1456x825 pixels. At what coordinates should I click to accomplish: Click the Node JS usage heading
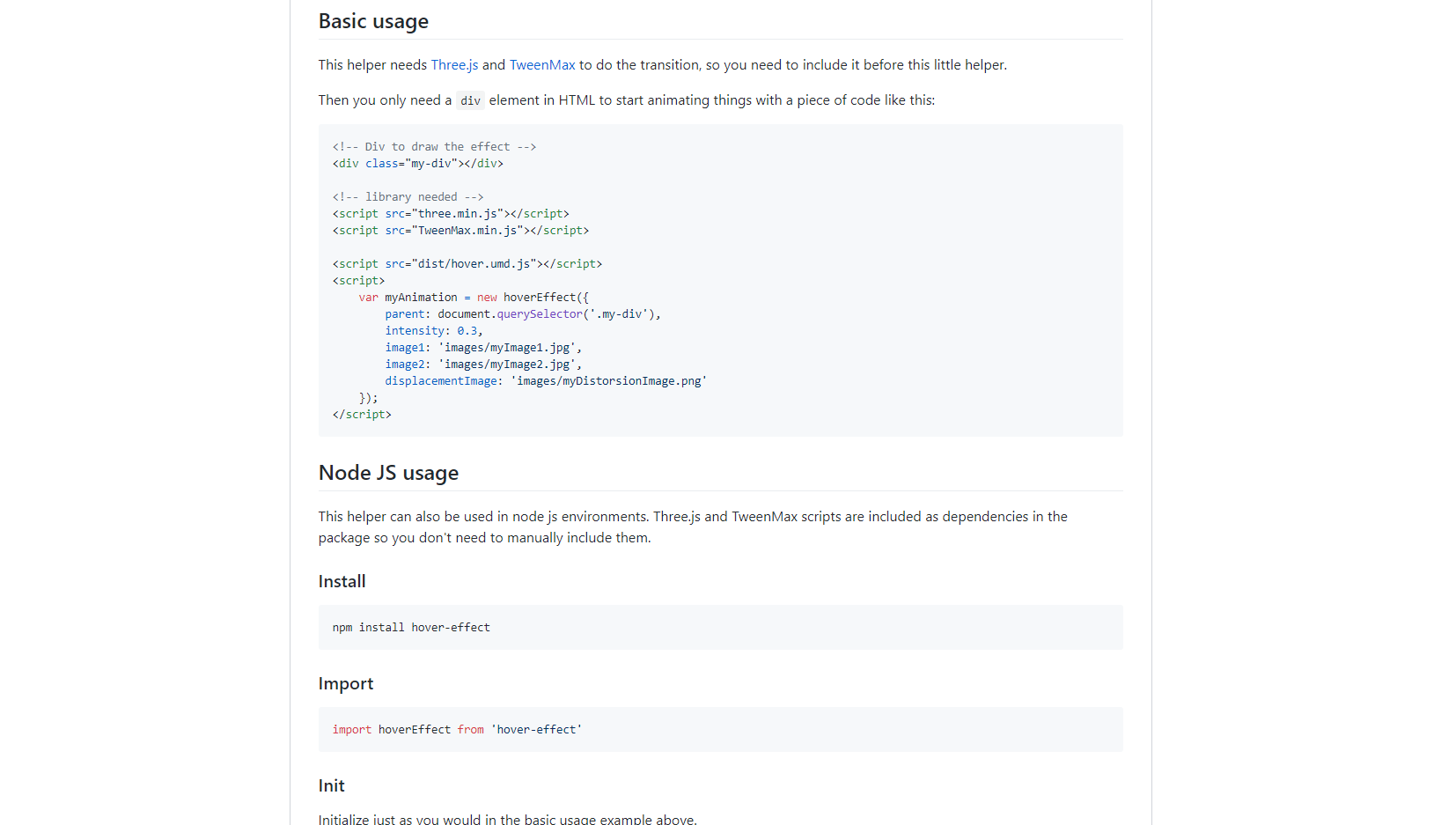tap(388, 473)
